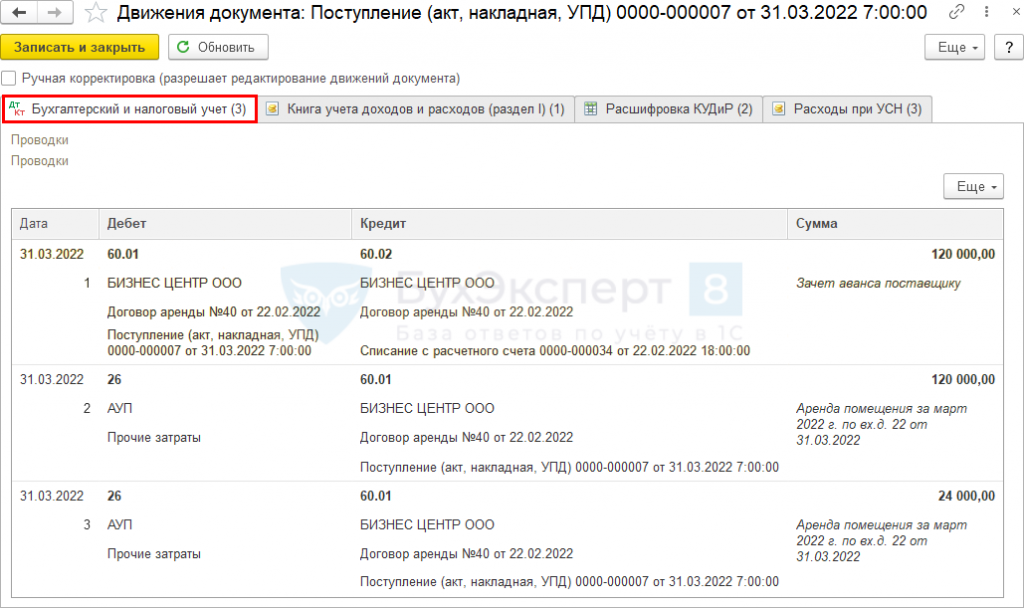Open the Еще dropdown above the table
The height and width of the screenshot is (608, 1024).
pyautogui.click(x=973, y=187)
